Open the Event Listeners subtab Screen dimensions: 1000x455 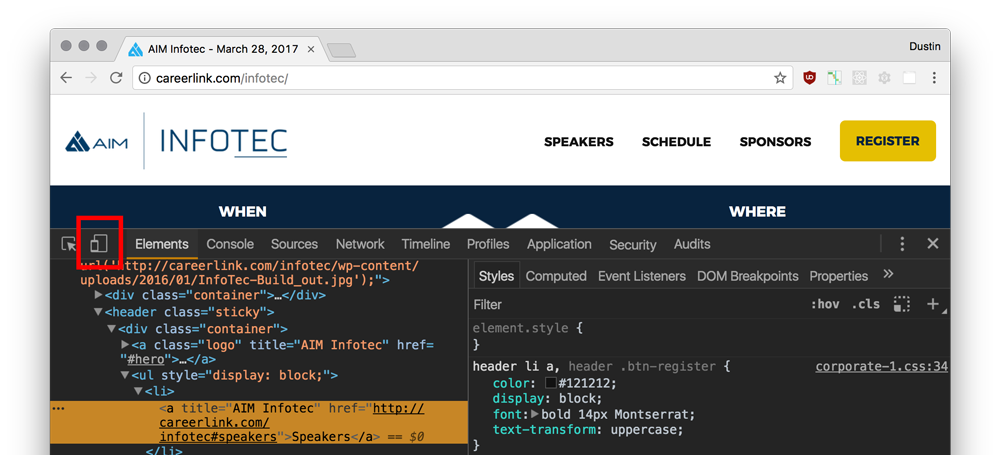click(642, 276)
